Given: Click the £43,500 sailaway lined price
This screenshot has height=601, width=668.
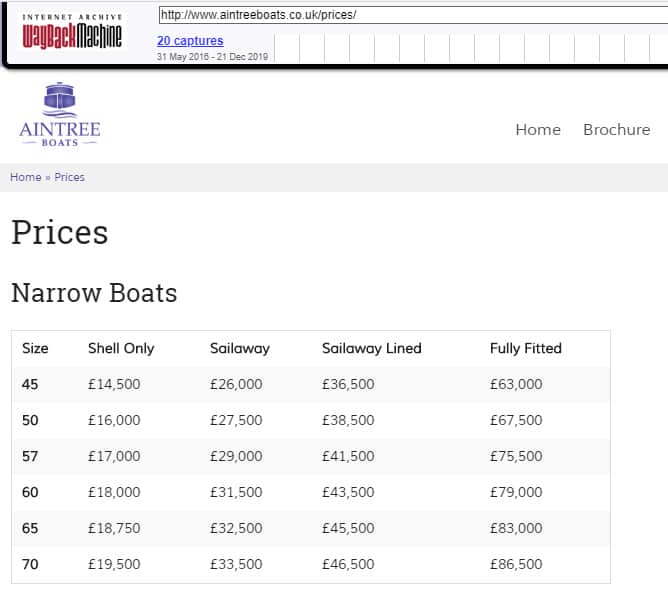Looking at the screenshot, I should tap(348, 492).
